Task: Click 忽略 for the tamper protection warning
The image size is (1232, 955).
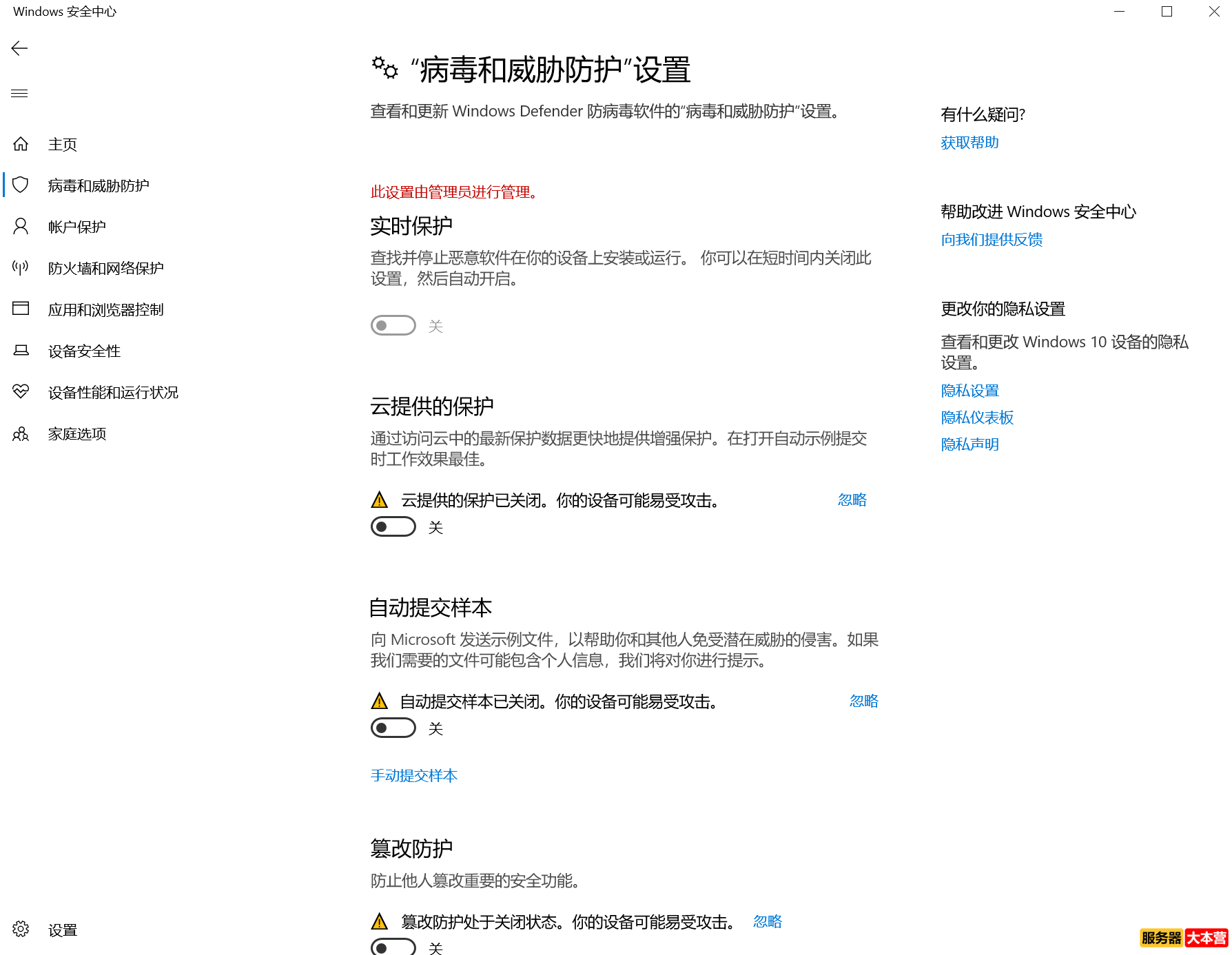Action: (x=768, y=921)
